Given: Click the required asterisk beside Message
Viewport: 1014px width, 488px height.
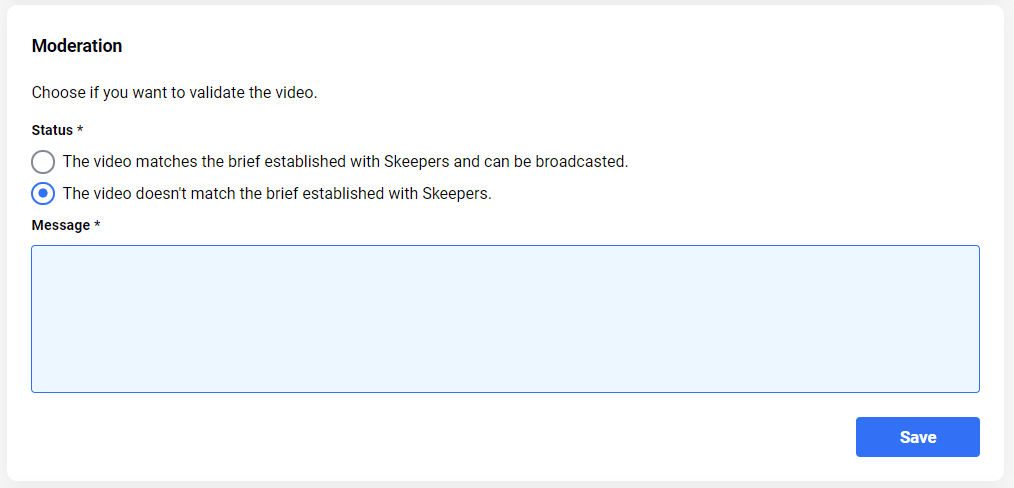Looking at the screenshot, I should (97, 226).
